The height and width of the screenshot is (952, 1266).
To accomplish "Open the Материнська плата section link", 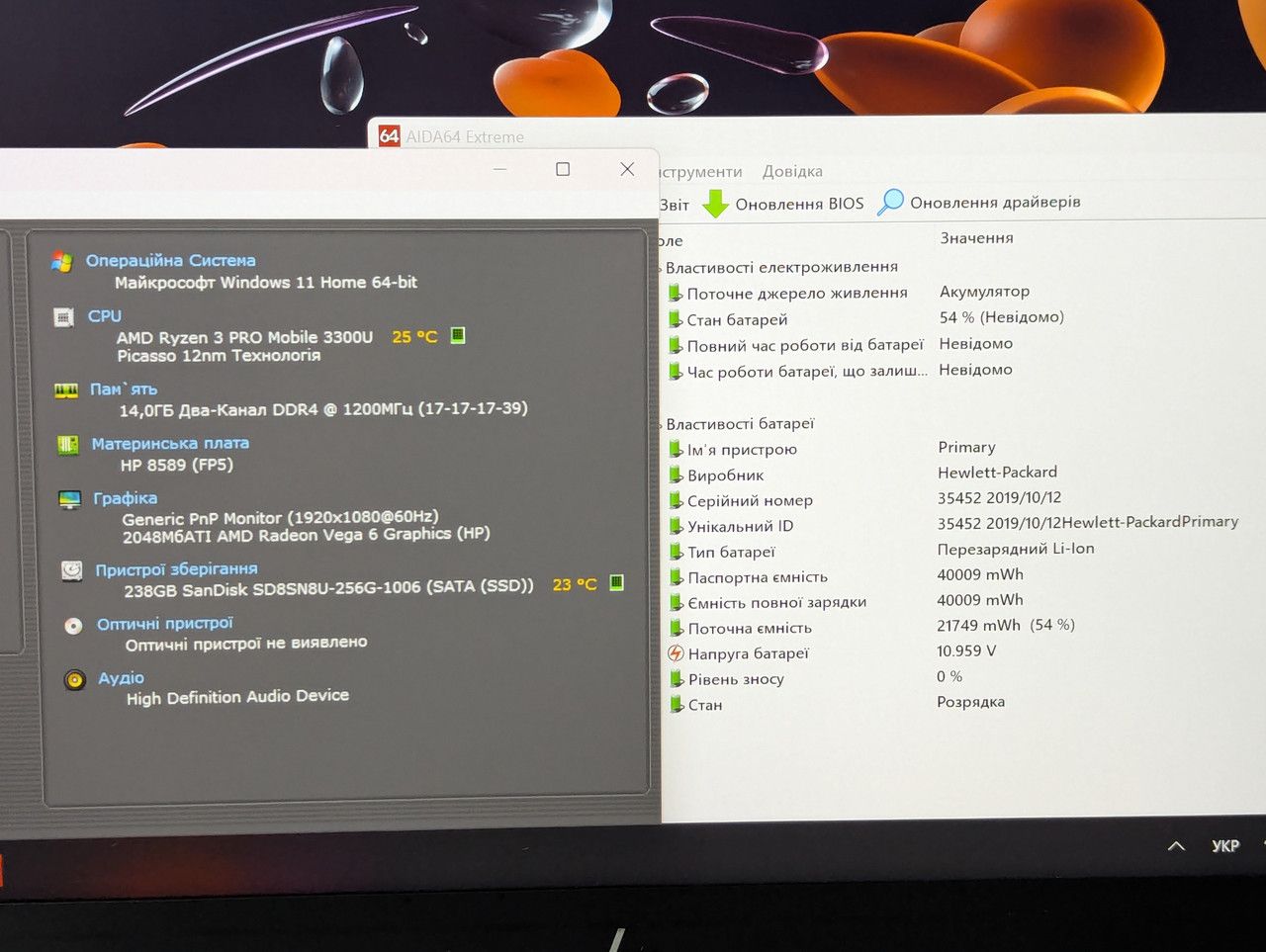I will pos(170,444).
